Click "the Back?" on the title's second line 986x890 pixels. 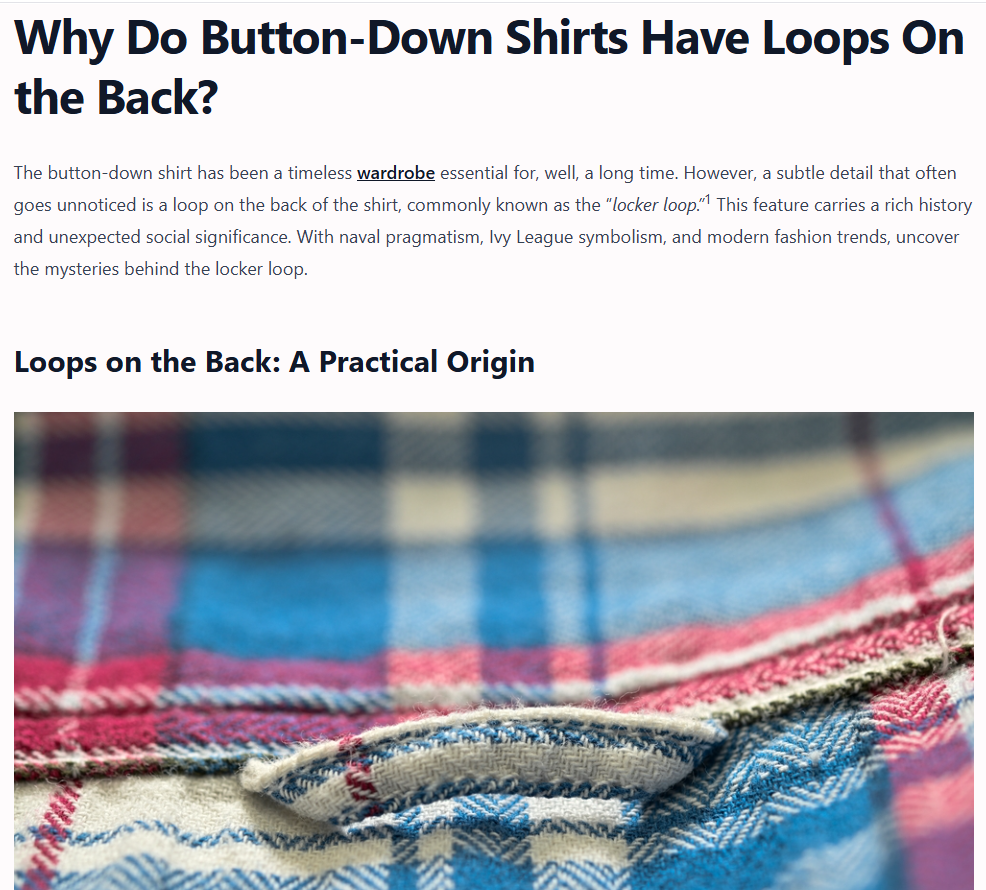[x=116, y=98]
